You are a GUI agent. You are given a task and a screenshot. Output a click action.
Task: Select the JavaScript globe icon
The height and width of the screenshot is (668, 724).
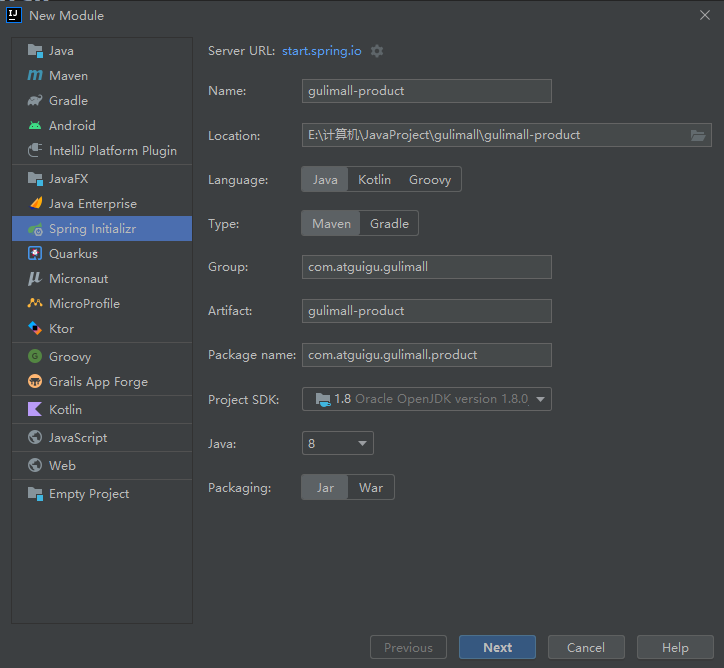point(35,437)
